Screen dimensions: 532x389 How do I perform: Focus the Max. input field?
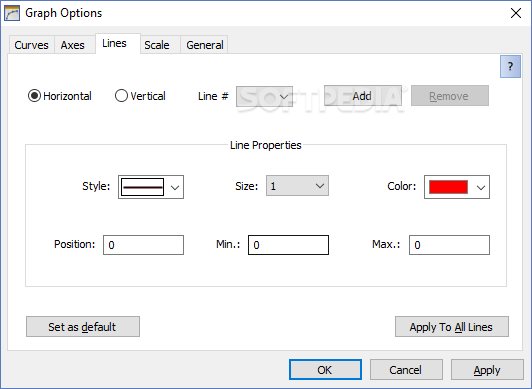[449, 245]
